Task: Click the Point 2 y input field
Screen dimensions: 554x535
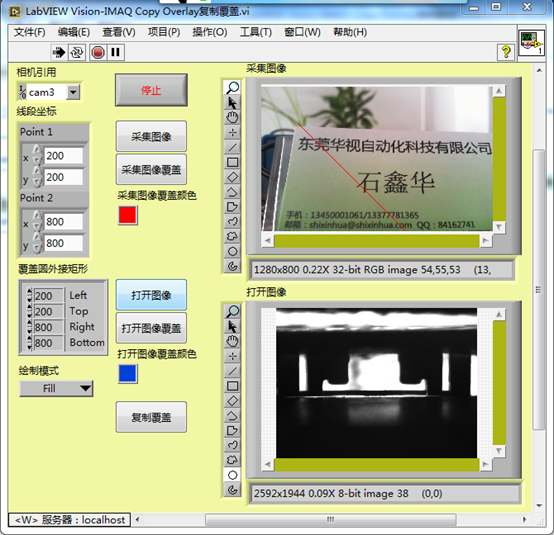Action: tap(63, 243)
